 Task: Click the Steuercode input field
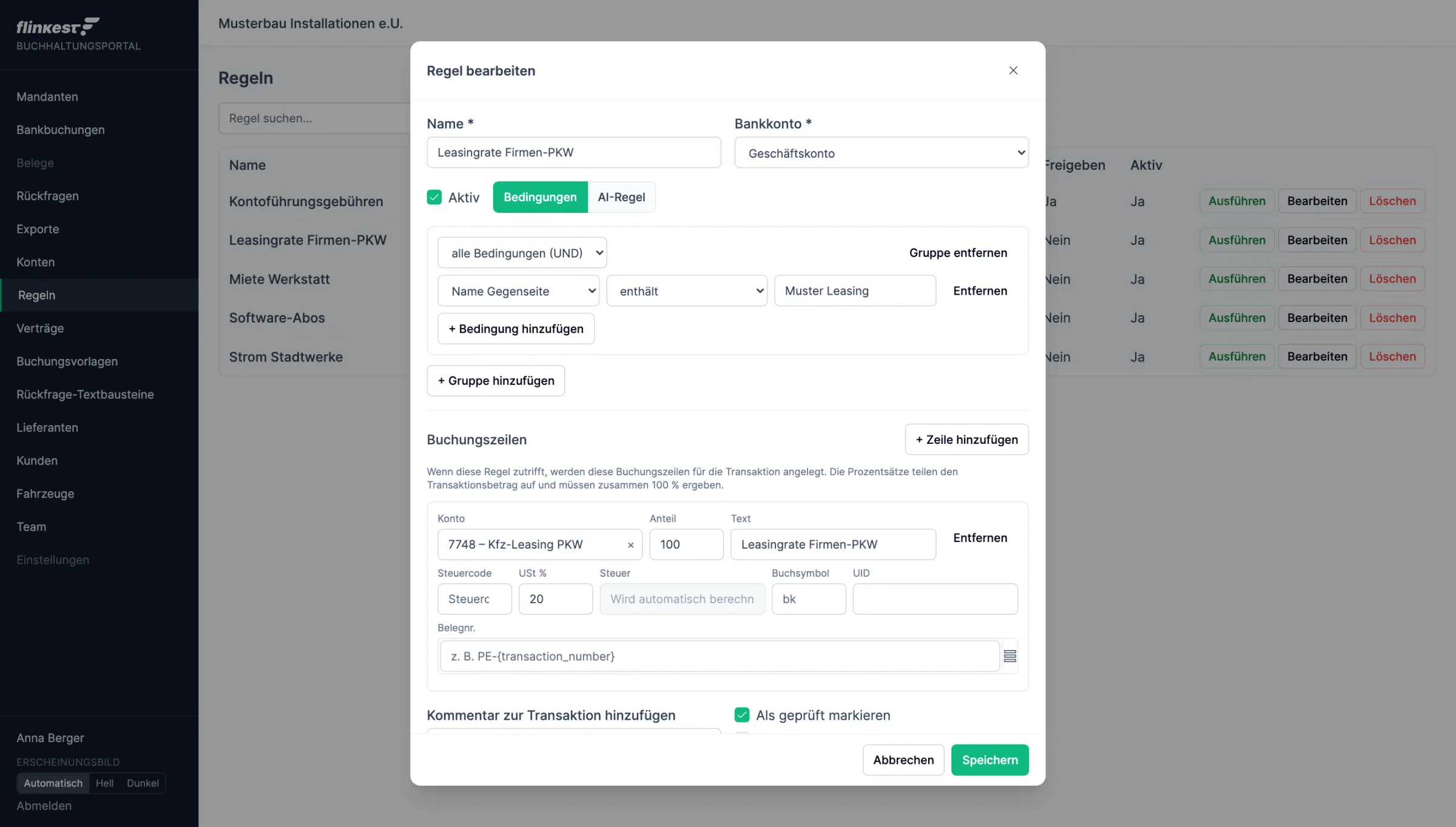click(474, 599)
